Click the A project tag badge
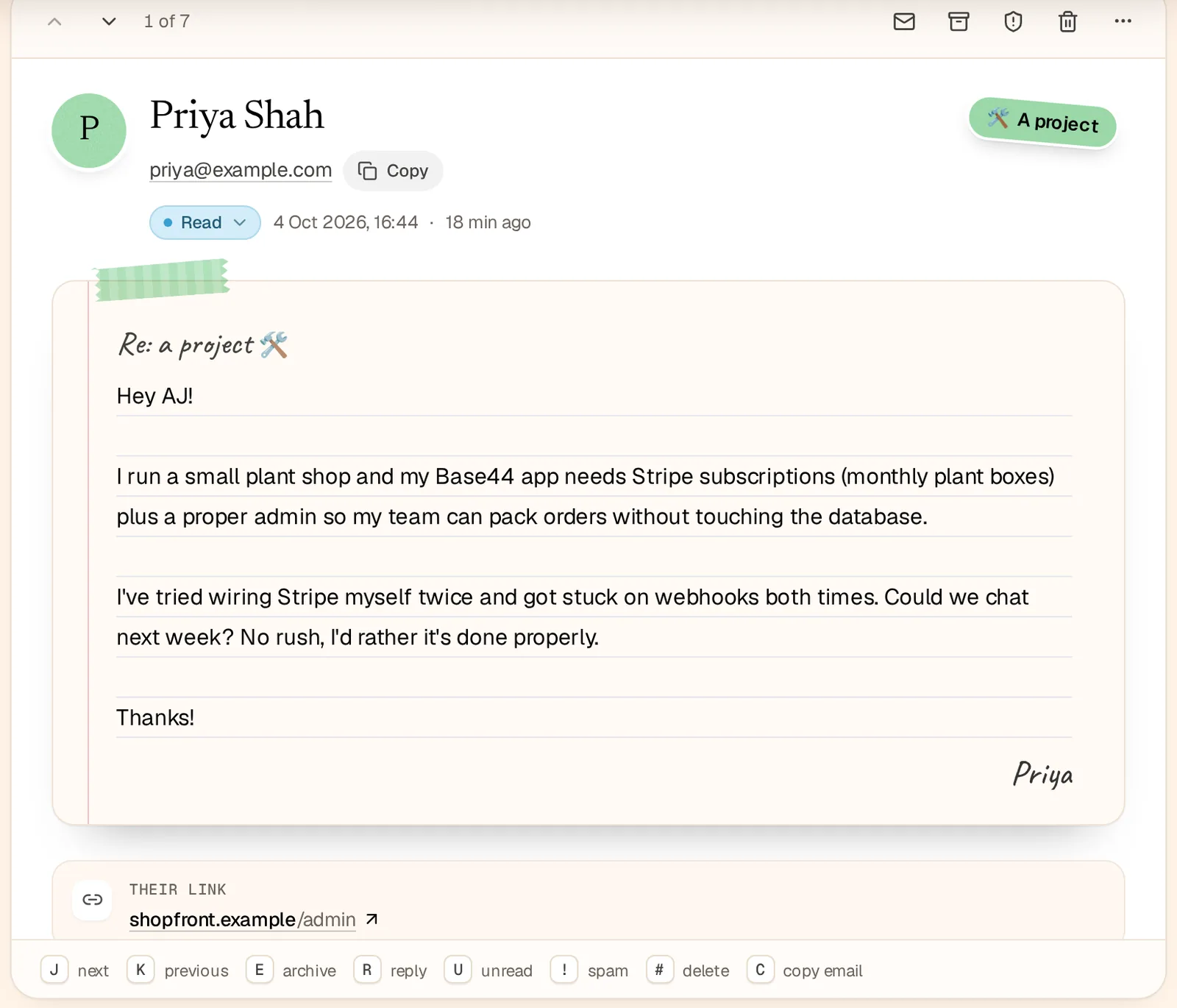The width and height of the screenshot is (1177, 1008). [x=1042, y=121]
